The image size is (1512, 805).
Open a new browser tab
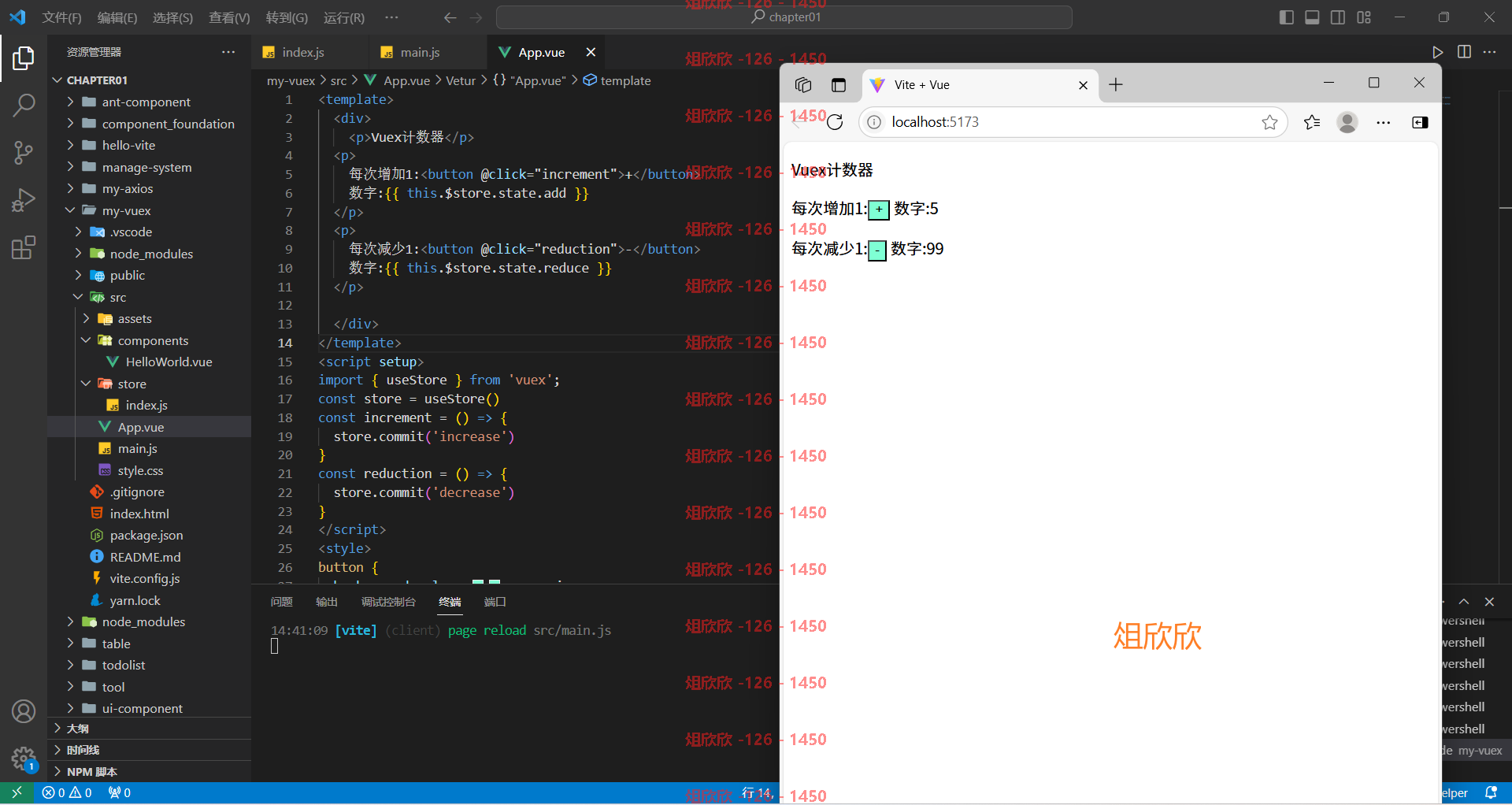coord(1116,85)
